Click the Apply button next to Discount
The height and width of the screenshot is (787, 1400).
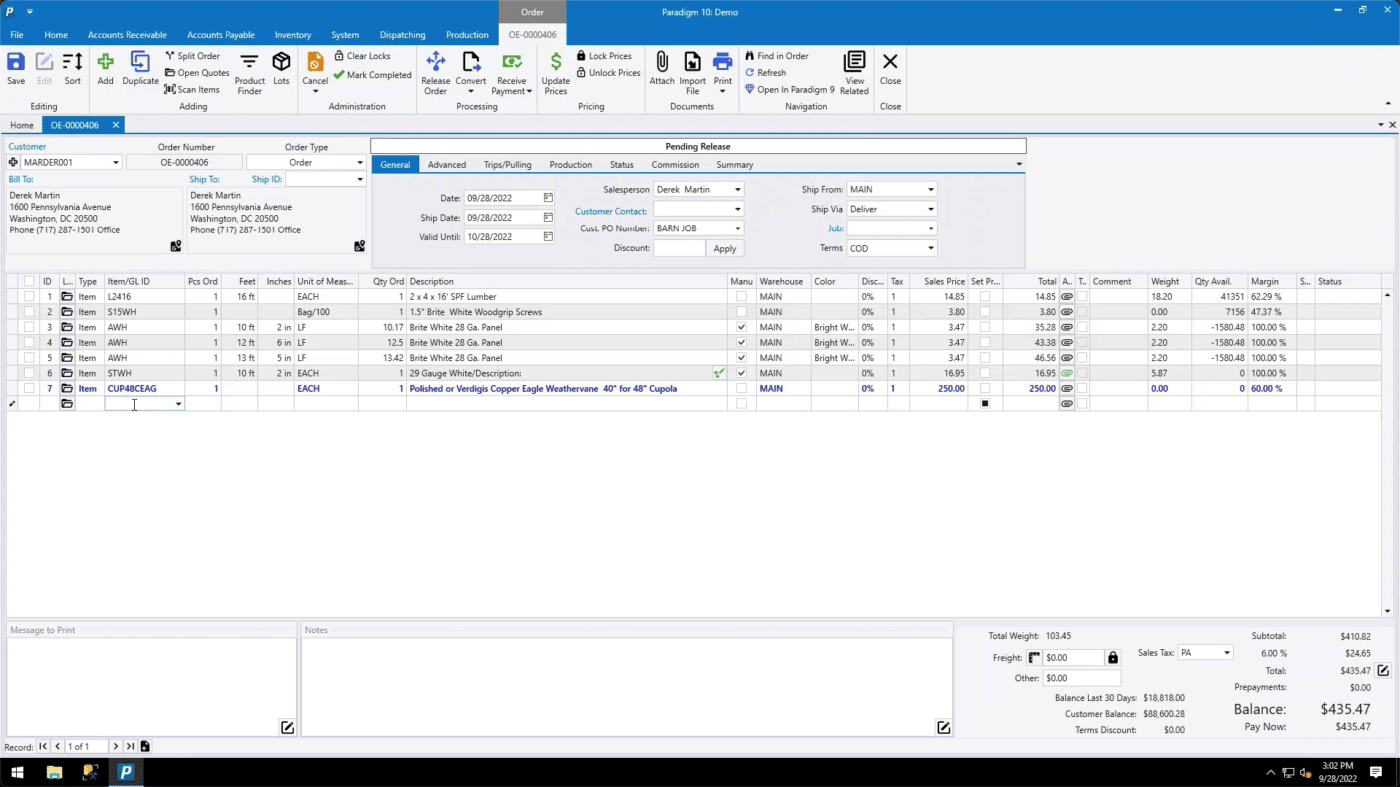(x=723, y=248)
